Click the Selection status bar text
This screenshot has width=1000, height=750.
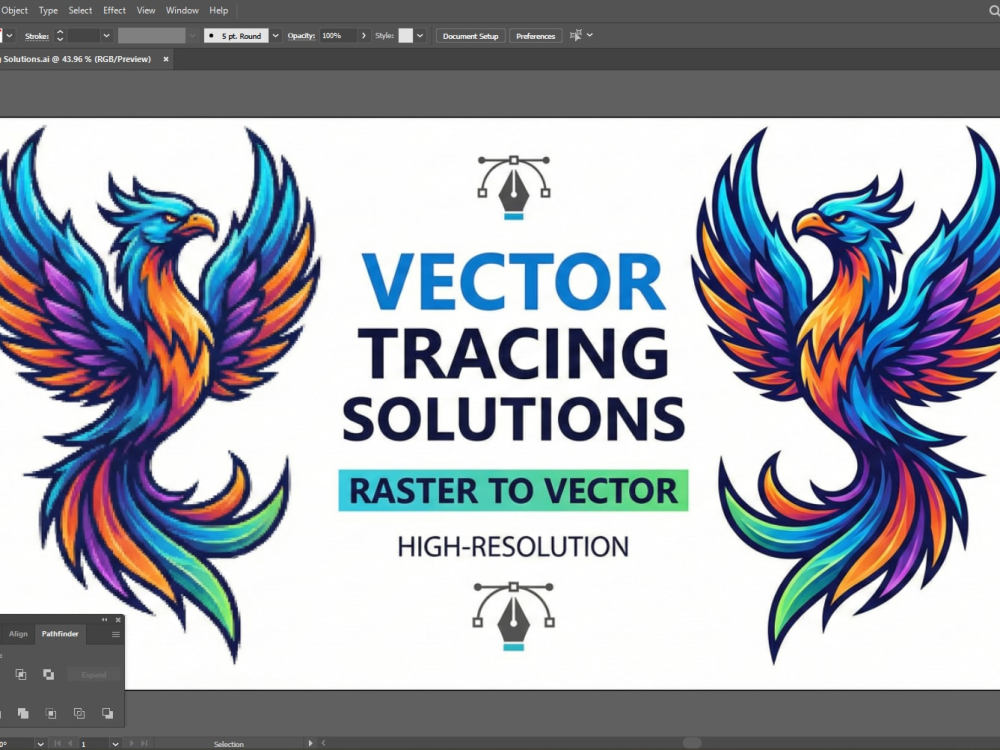coord(228,744)
